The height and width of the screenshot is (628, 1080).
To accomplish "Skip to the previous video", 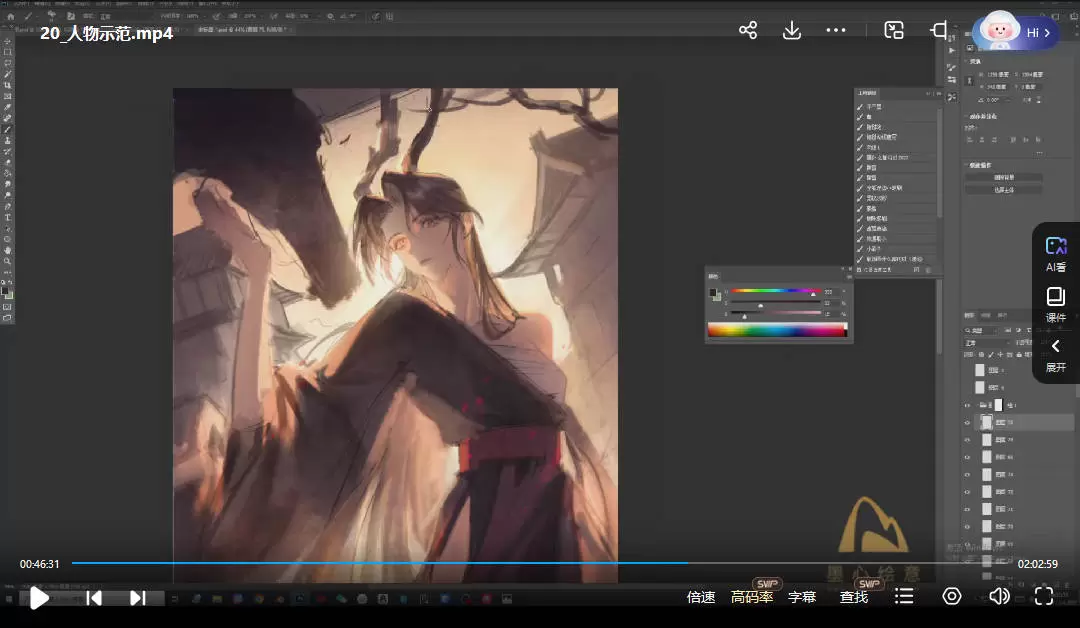I will click(x=94, y=598).
